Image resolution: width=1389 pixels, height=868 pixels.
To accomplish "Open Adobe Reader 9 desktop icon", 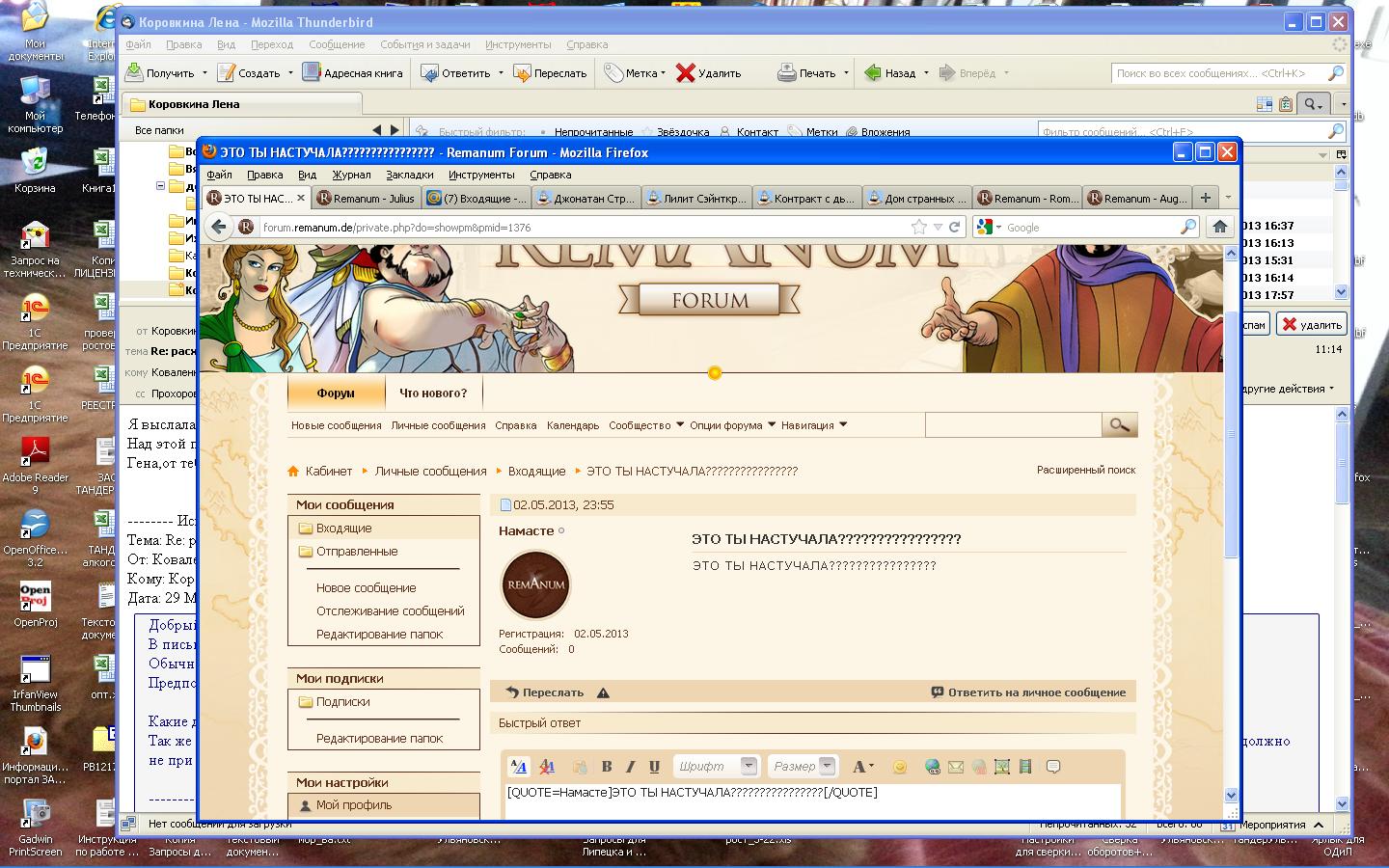I will click(35, 466).
